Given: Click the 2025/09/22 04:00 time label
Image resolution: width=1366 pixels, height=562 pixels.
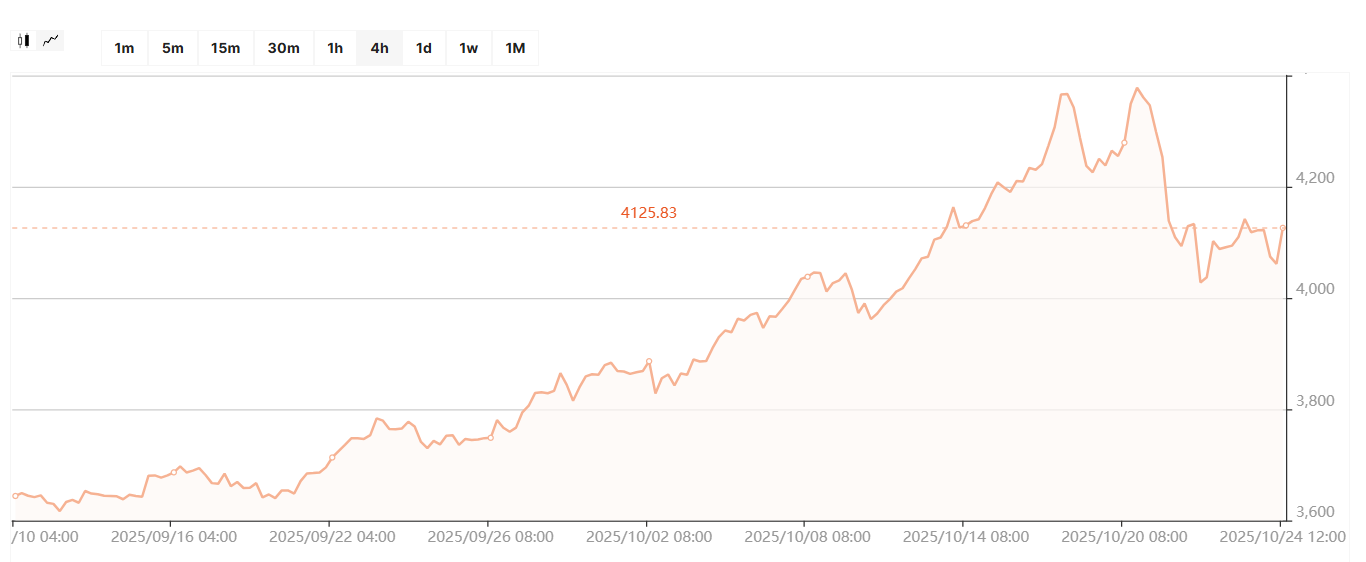Looking at the screenshot, I should click(x=332, y=536).
